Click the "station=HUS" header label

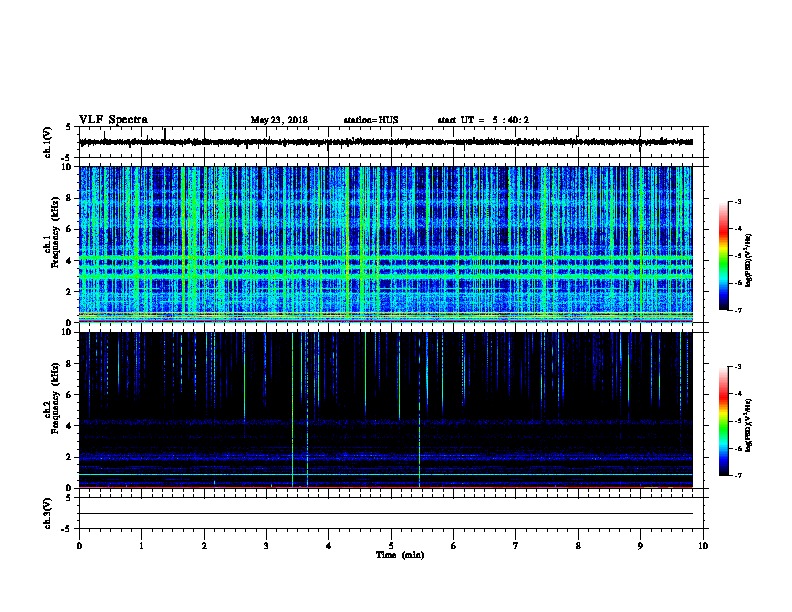(x=371, y=120)
